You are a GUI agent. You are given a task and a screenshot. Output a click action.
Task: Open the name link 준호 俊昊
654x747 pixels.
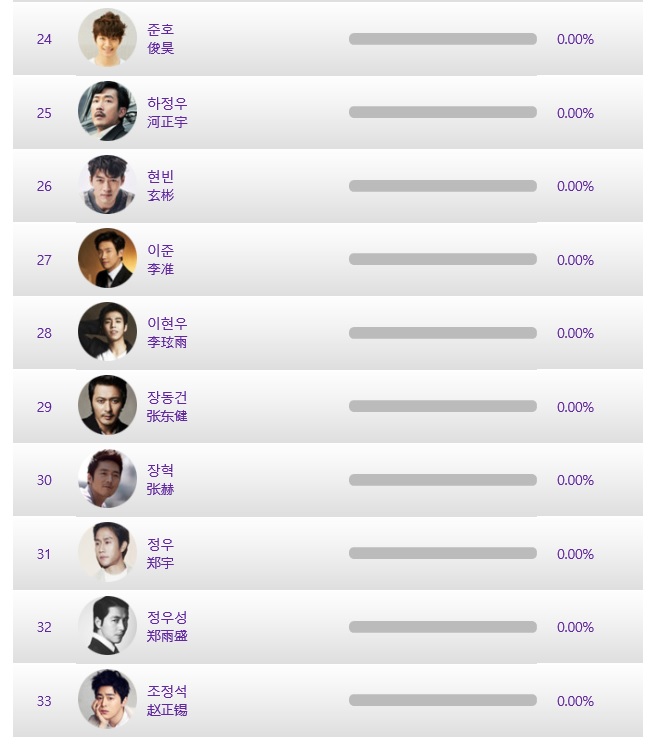[x=161, y=39]
